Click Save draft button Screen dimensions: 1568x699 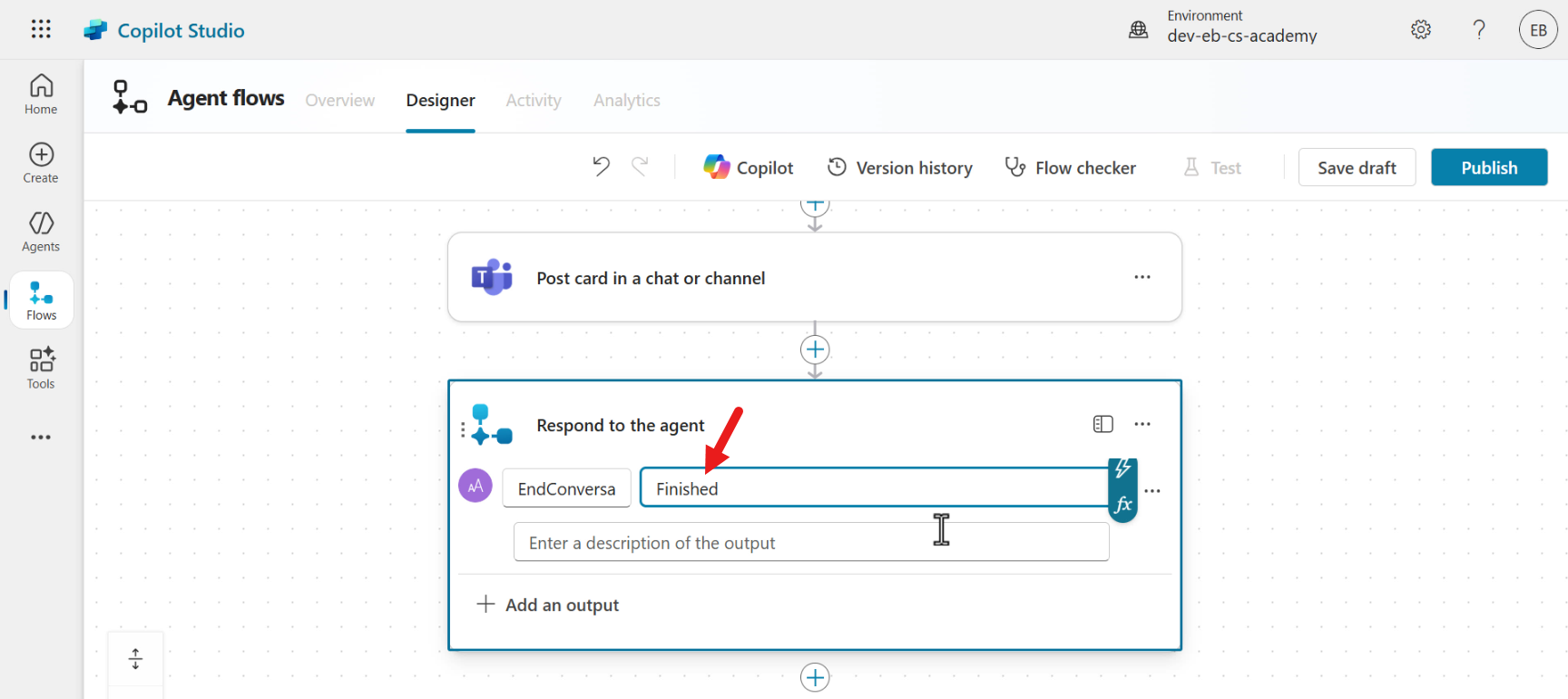(x=1356, y=168)
